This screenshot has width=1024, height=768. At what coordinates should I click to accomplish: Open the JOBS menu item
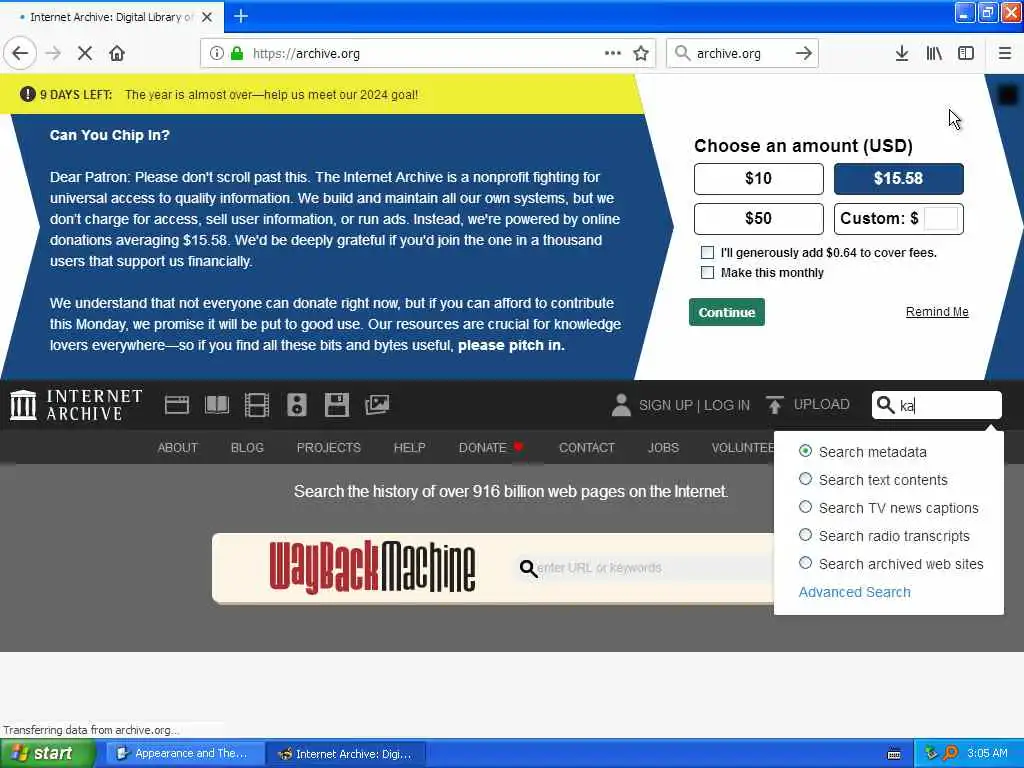tap(663, 447)
